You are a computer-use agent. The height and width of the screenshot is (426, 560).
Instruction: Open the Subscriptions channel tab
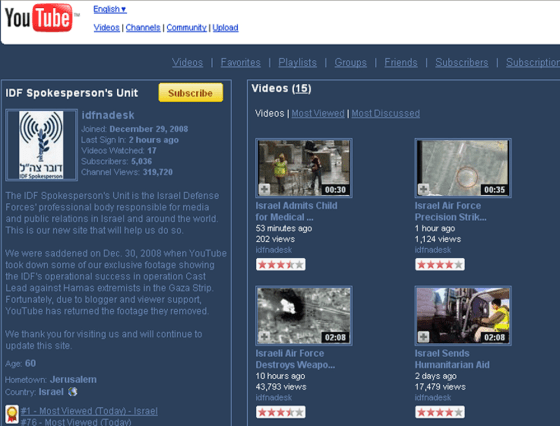pyautogui.click(x=533, y=62)
